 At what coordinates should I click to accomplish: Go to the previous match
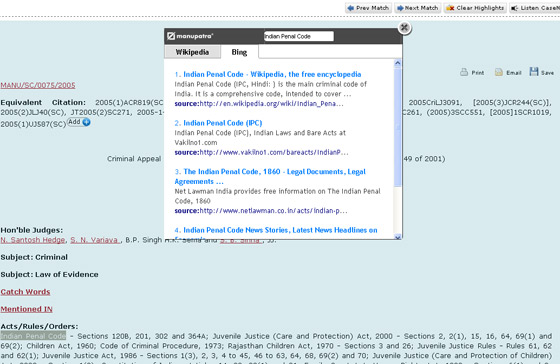368,8
